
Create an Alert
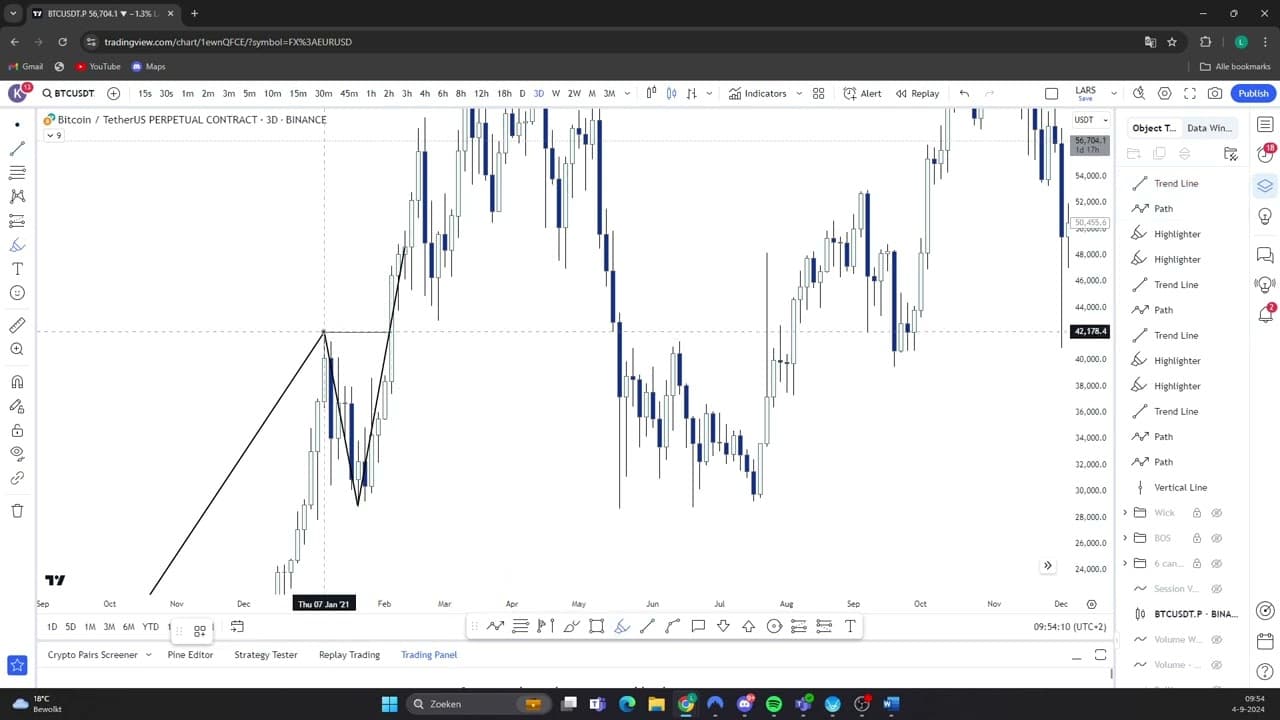(x=862, y=93)
